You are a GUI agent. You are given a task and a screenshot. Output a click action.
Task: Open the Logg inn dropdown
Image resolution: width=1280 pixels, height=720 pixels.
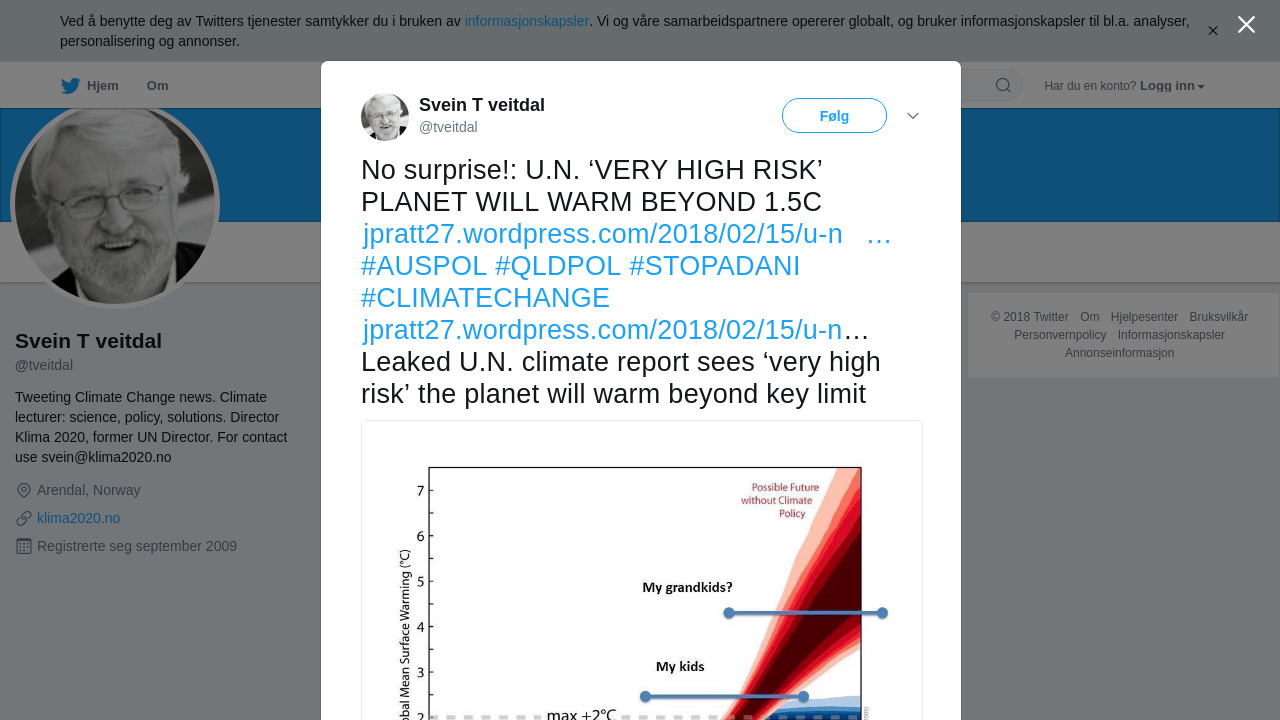tap(1172, 86)
